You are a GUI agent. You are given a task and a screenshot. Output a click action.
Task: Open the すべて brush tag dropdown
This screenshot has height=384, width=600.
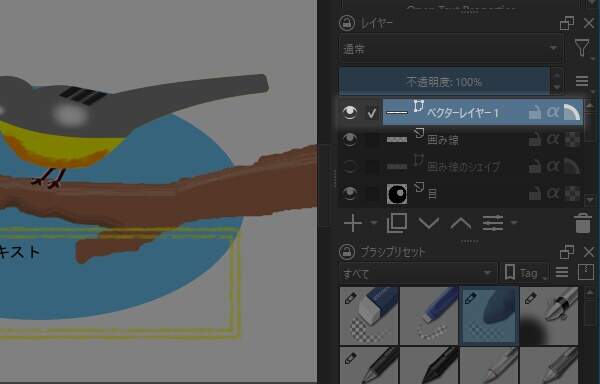tap(418, 273)
